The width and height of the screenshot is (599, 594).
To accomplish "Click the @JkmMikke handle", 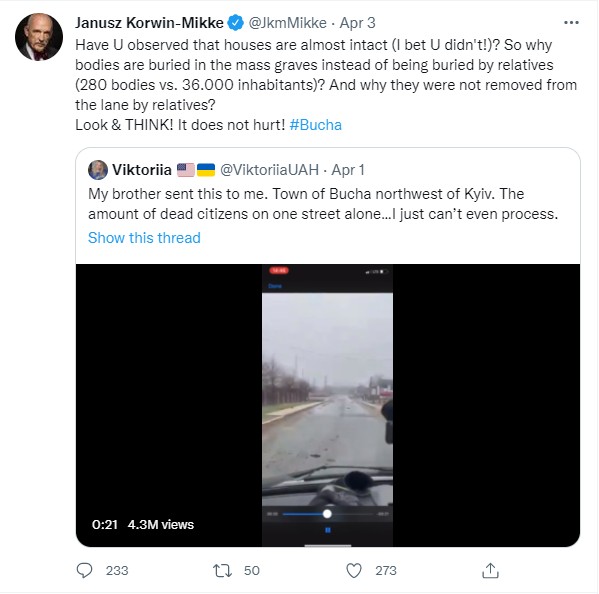I will (288, 23).
